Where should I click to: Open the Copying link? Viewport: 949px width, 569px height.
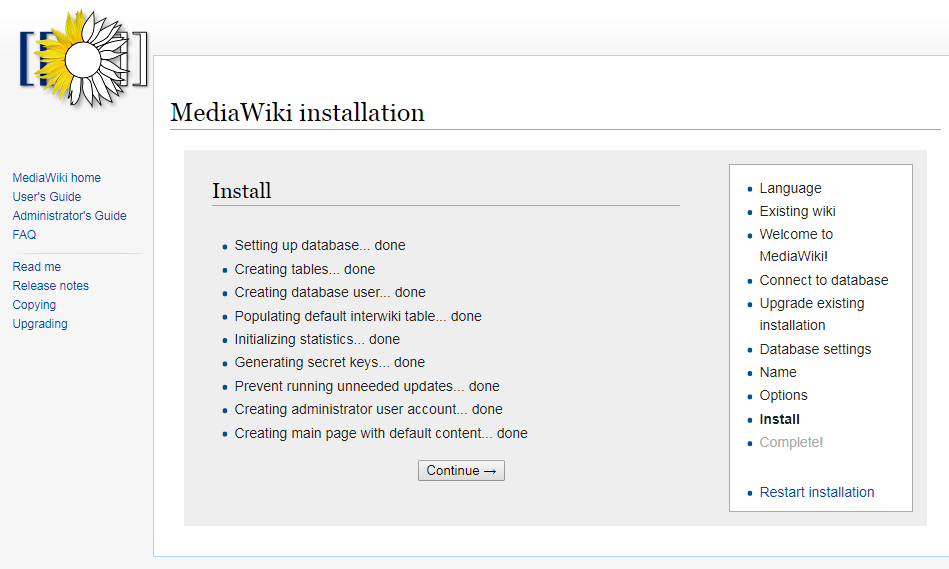coord(34,304)
